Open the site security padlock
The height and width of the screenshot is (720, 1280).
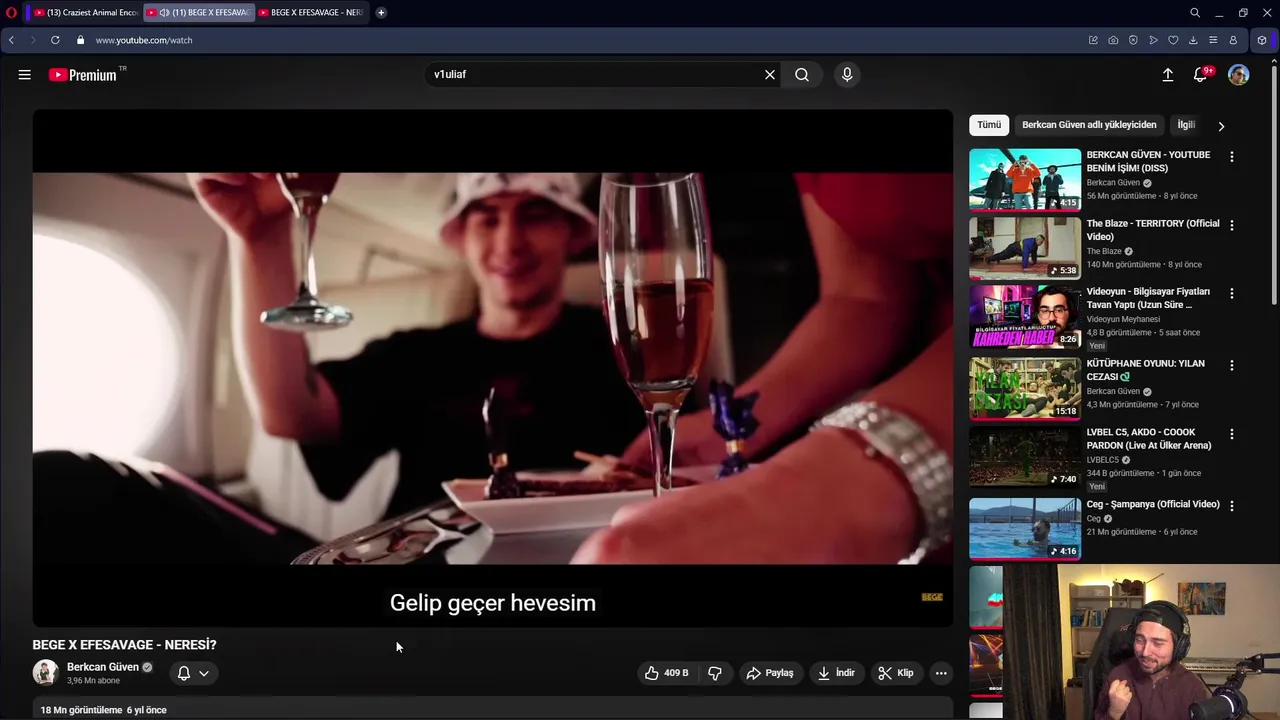pos(80,40)
